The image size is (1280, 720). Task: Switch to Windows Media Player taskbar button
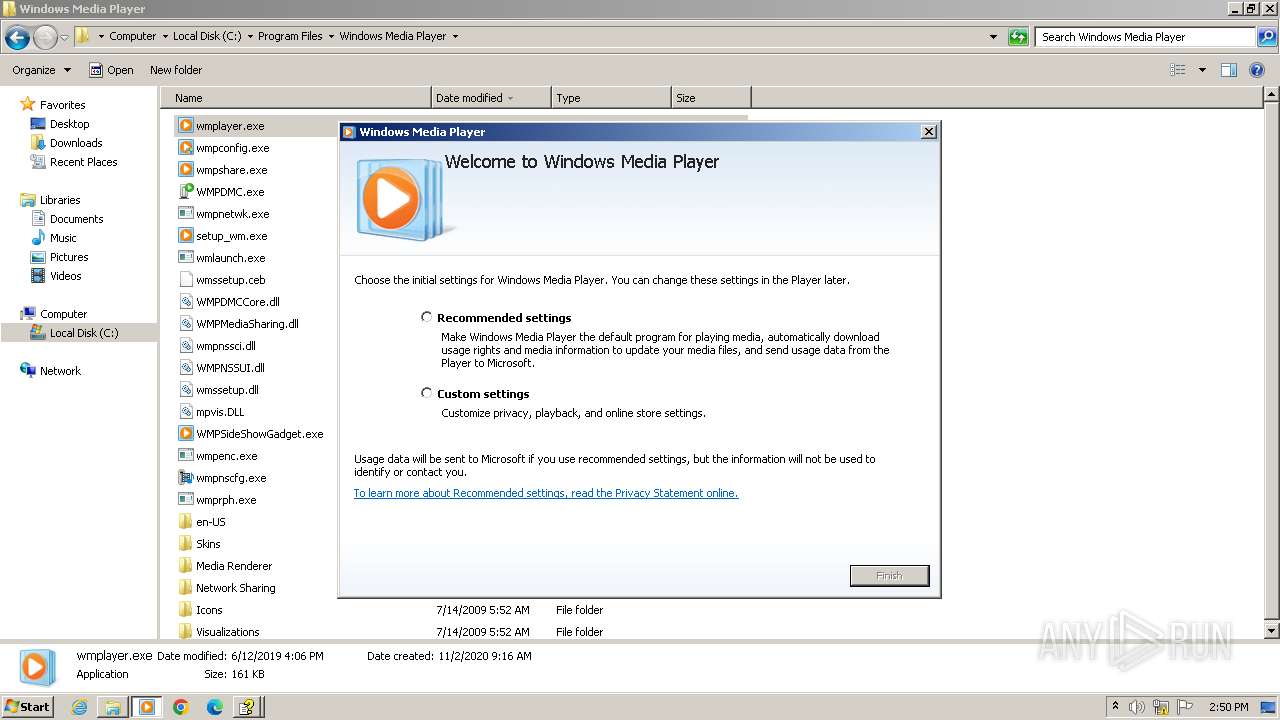(147, 707)
